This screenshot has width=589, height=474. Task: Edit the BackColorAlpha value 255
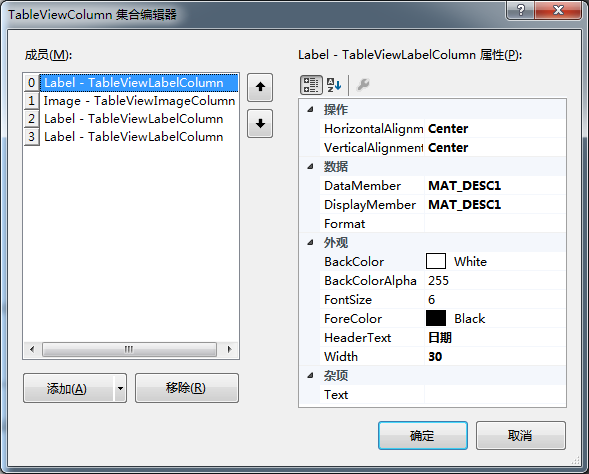point(495,281)
